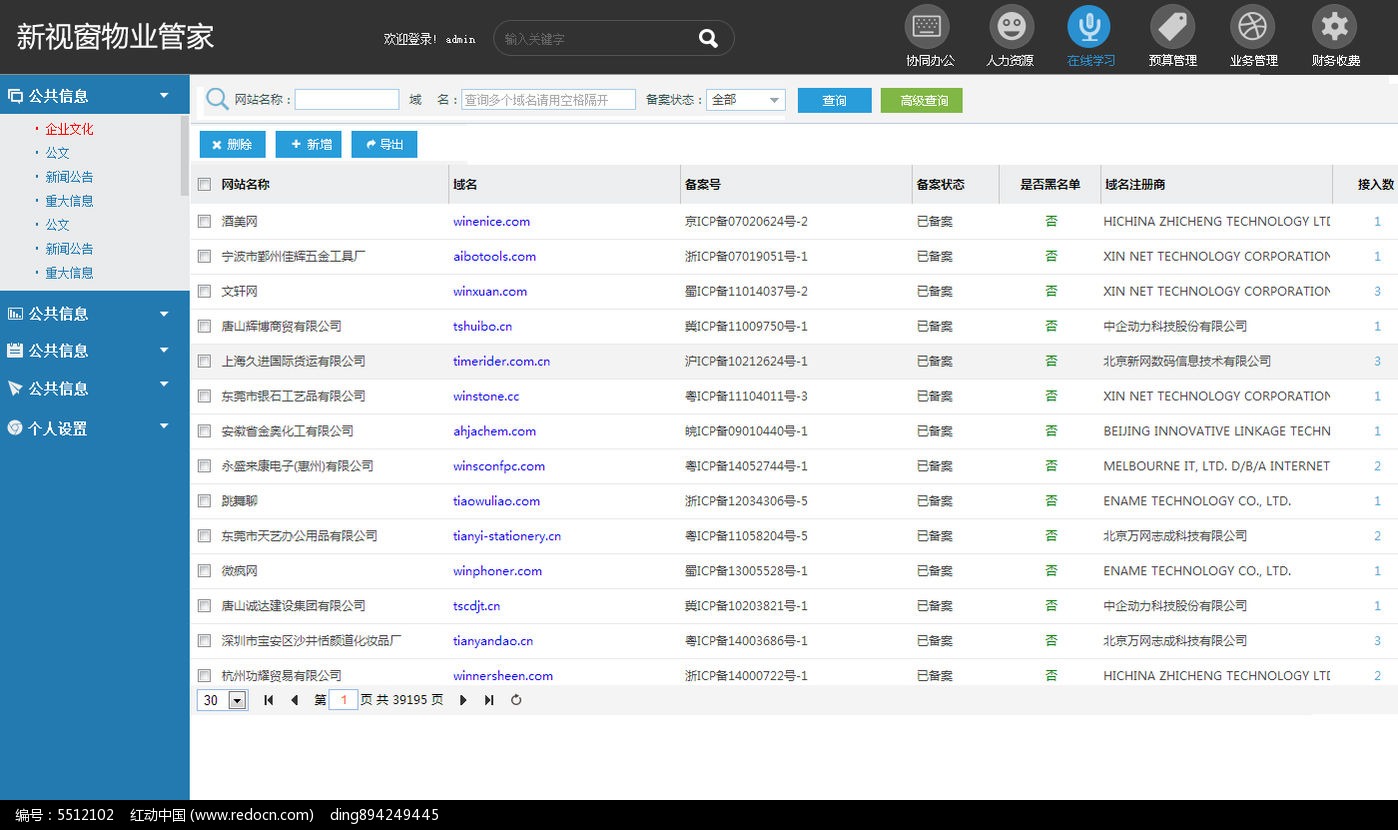The image size is (1398, 830).
Task: Select all rows with header checkbox
Action: pyautogui.click(x=205, y=184)
